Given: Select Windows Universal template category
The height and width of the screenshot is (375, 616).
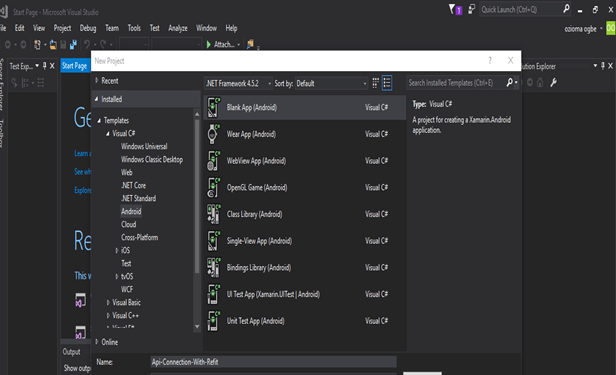Looking at the screenshot, I should (144, 146).
